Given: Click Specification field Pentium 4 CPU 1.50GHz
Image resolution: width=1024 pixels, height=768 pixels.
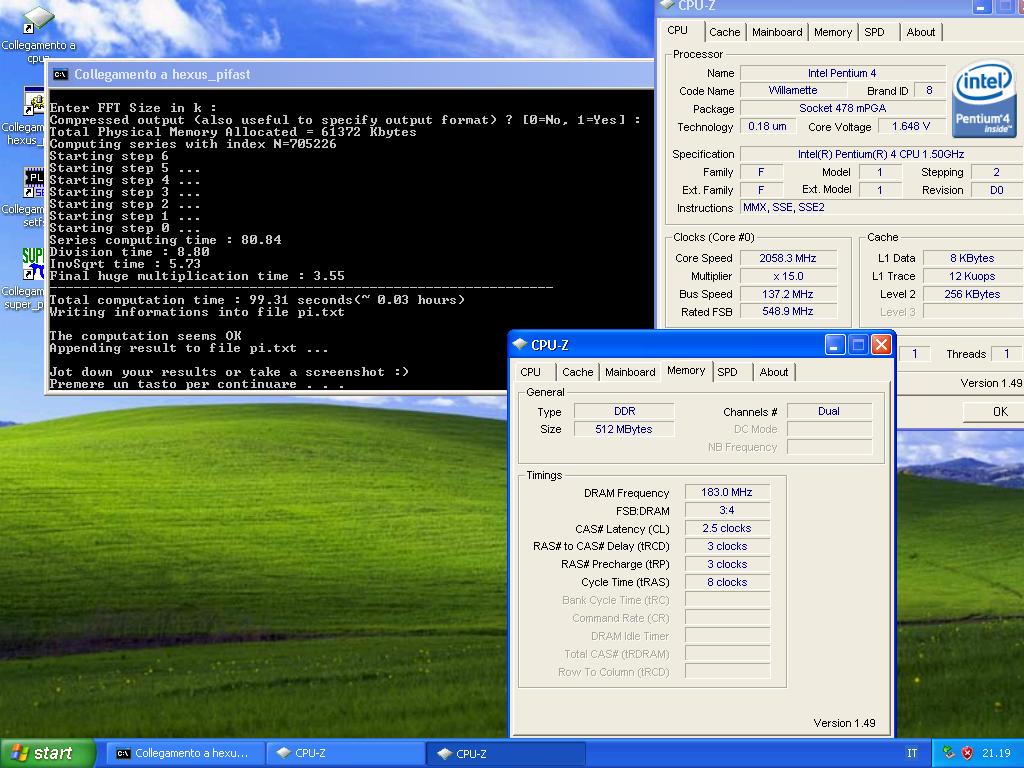Looking at the screenshot, I should [x=882, y=154].
